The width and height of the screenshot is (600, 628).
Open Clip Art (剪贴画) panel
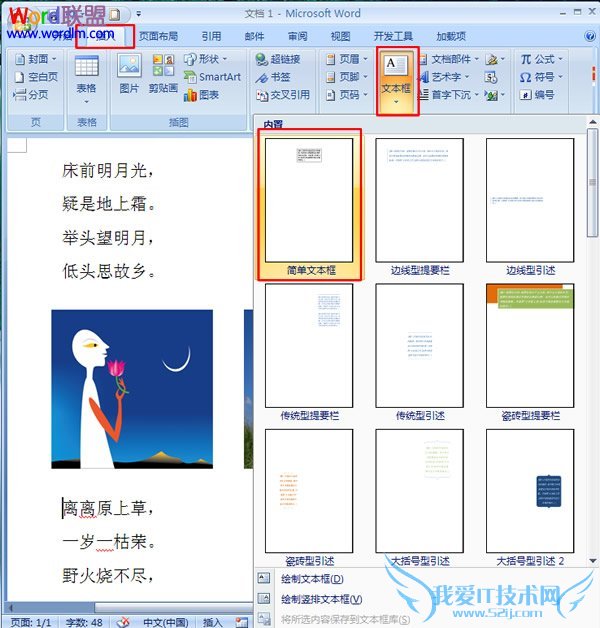163,74
